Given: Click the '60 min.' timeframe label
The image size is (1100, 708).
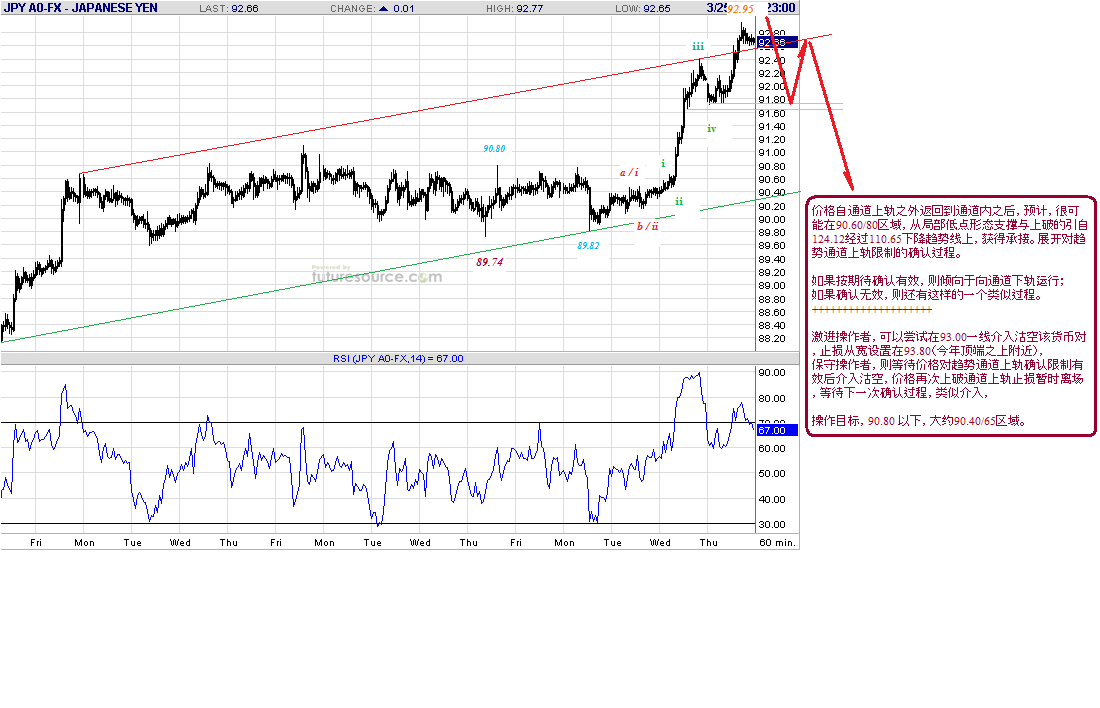Looking at the screenshot, I should click(x=777, y=542).
